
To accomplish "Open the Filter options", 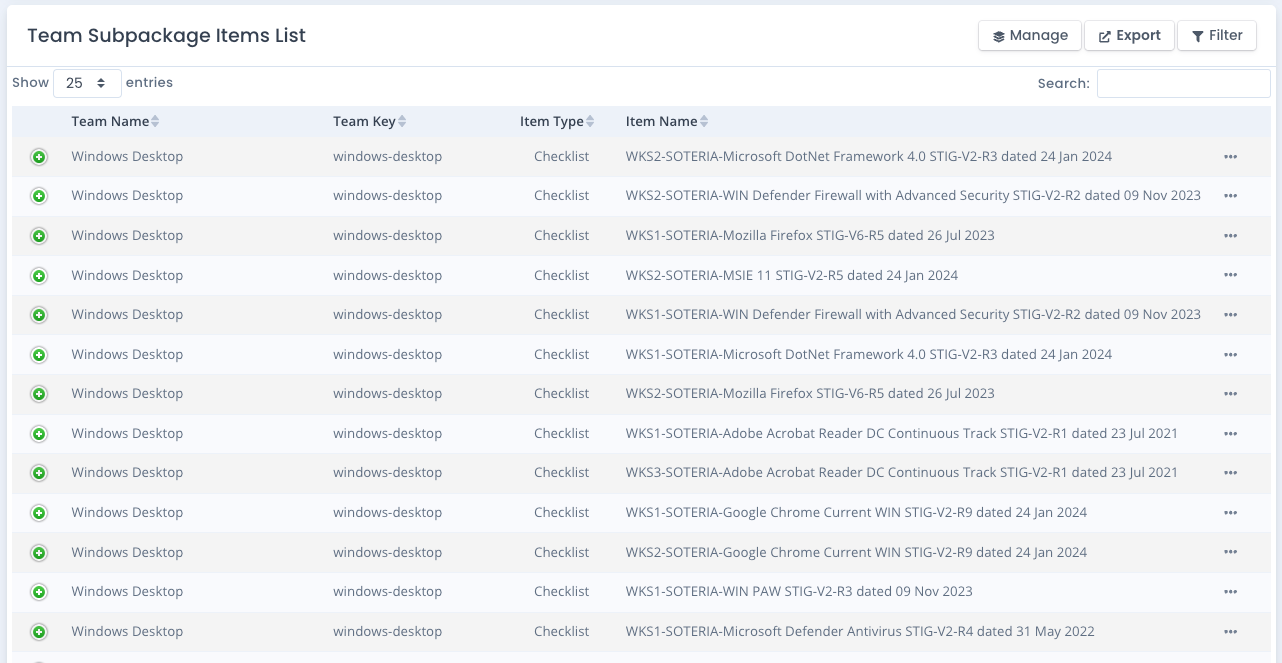I will [1216, 35].
